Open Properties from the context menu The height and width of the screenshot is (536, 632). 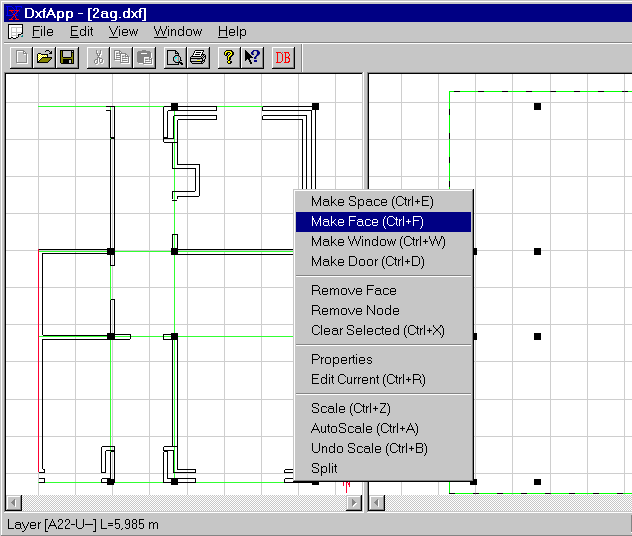383,359
